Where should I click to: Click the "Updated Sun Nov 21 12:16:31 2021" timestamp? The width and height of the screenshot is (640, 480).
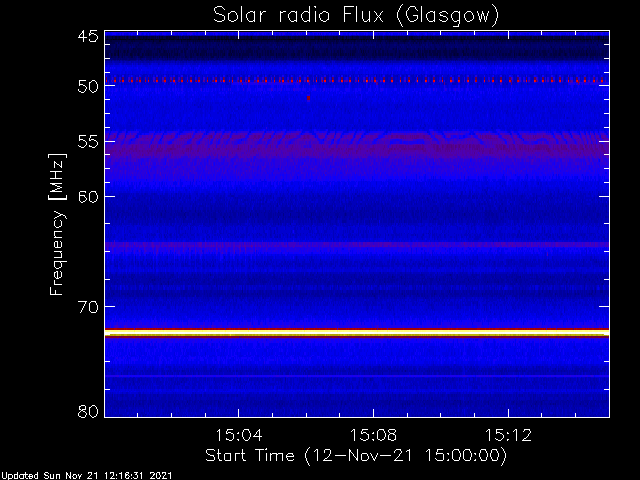87,476
